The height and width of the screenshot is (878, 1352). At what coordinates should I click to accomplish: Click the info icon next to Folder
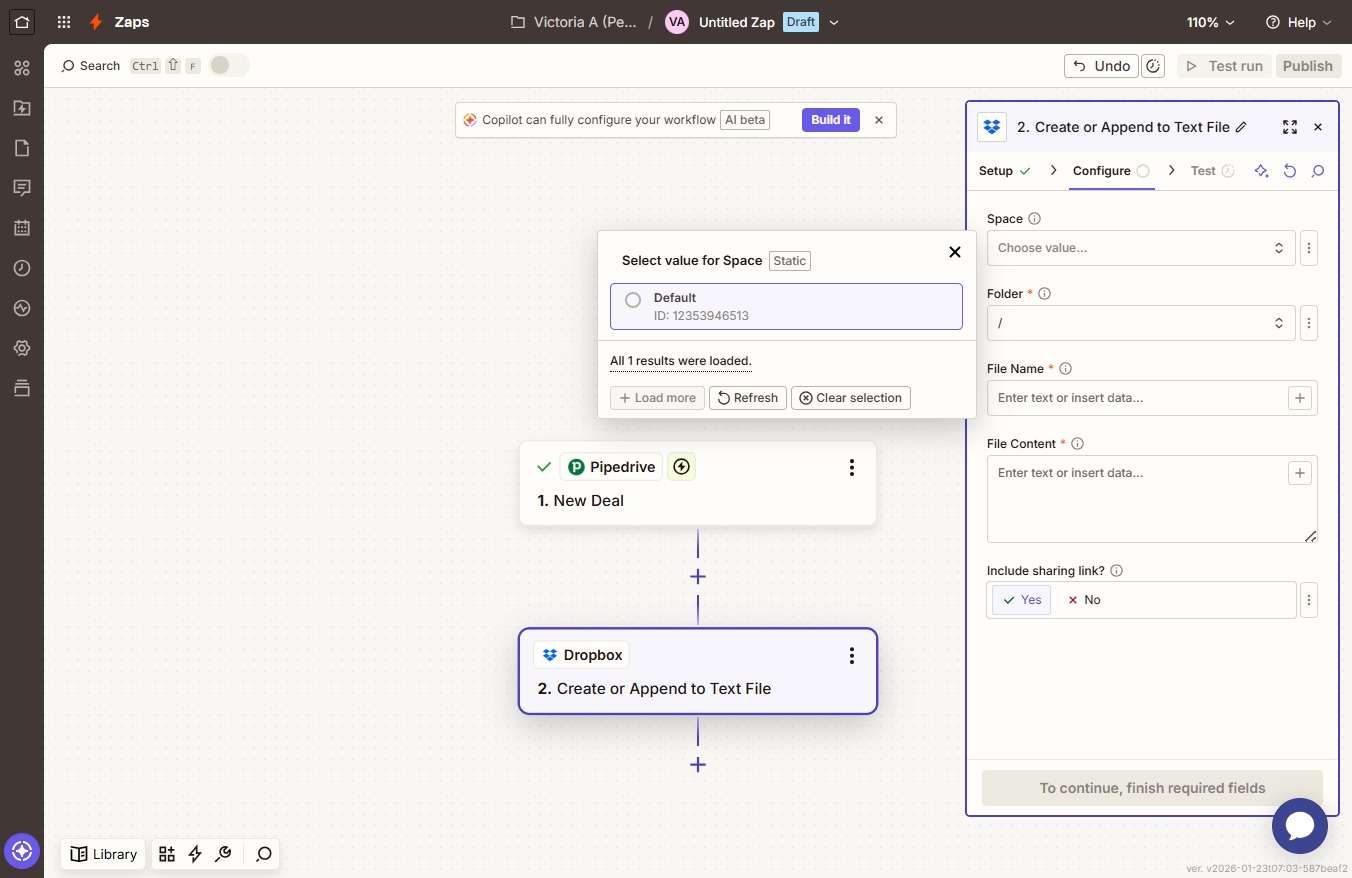point(1045,294)
